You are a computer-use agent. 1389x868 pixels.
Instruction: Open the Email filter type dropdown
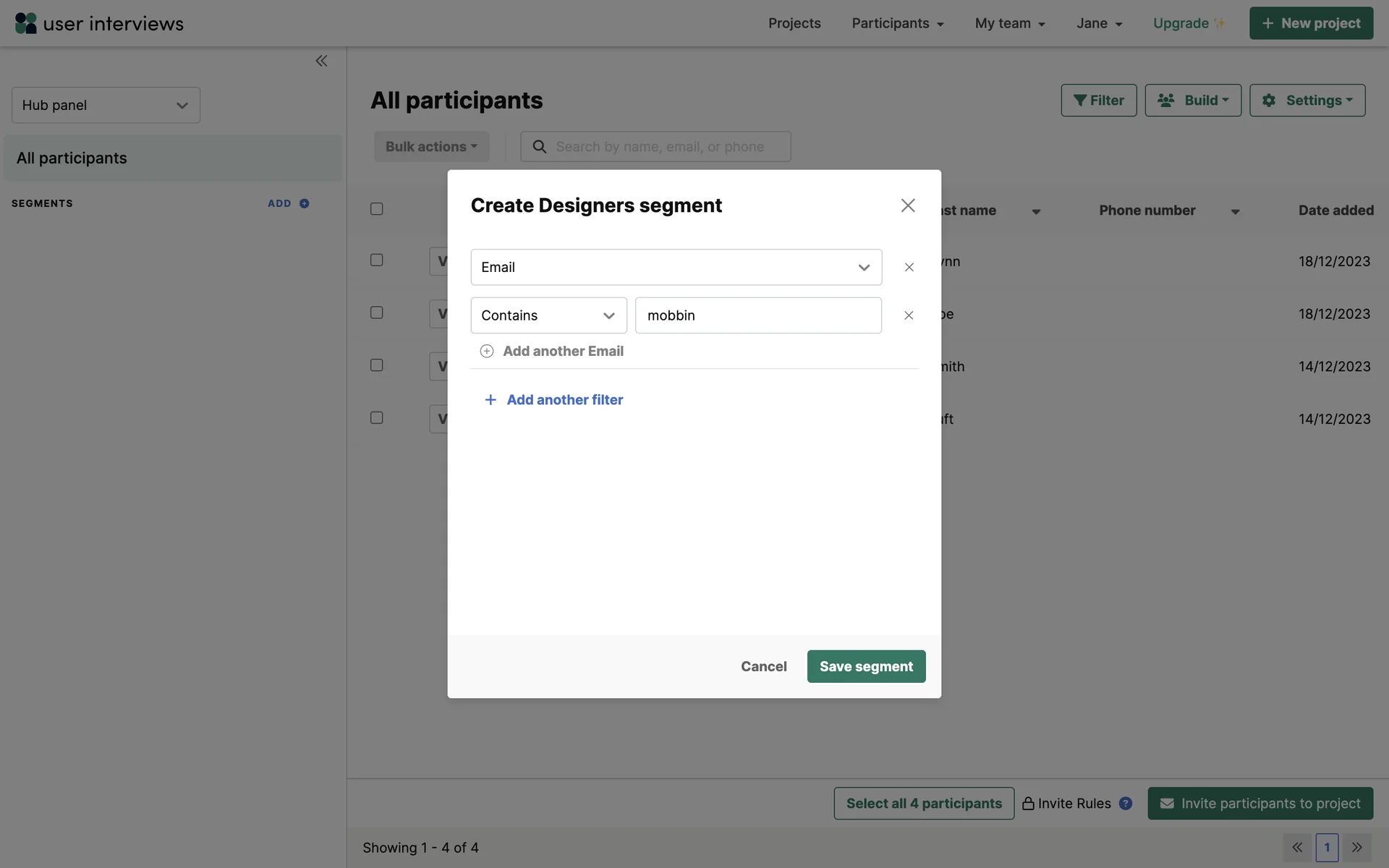tap(676, 268)
